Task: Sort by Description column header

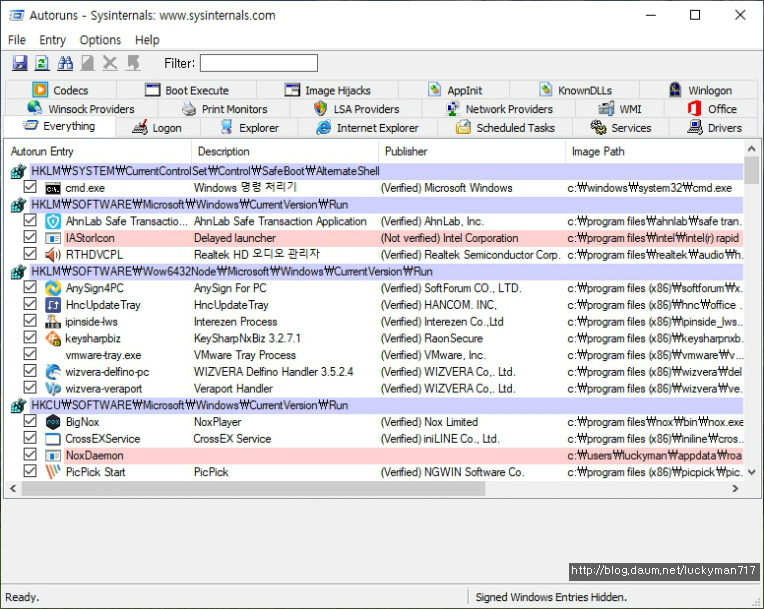Action: (285, 152)
